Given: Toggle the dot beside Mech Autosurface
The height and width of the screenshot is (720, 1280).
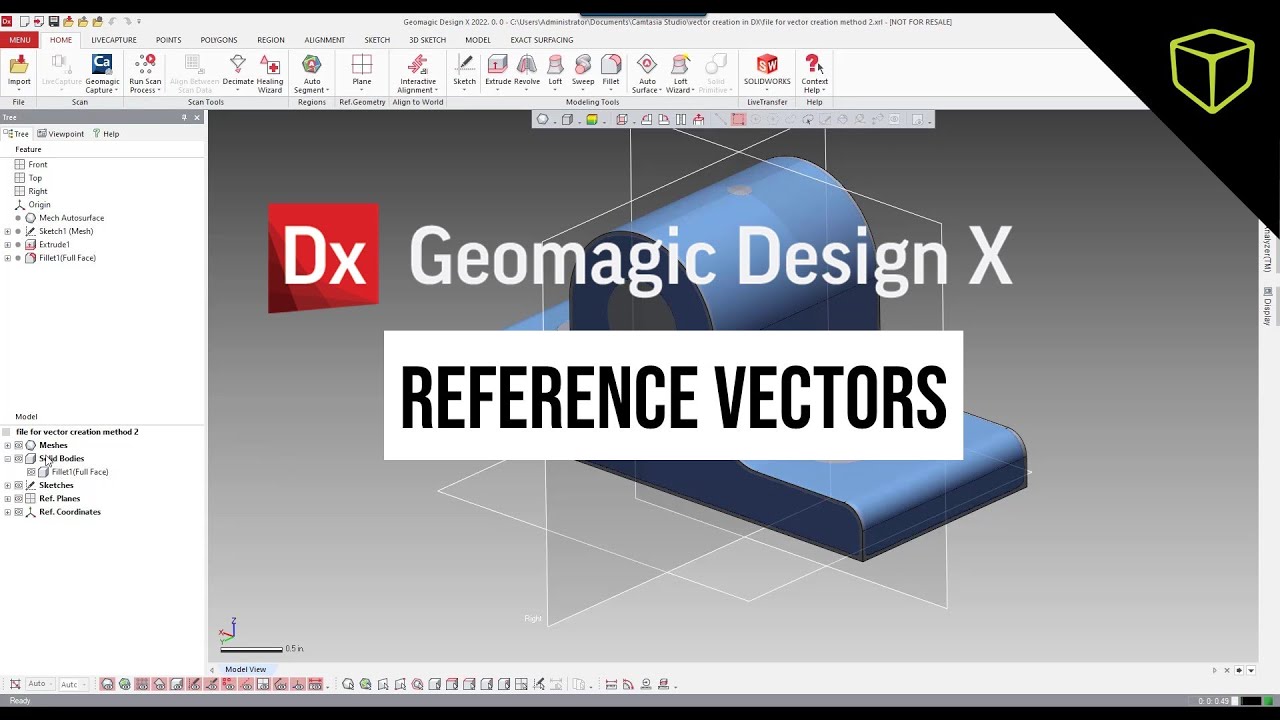Looking at the screenshot, I should pyautogui.click(x=18, y=218).
